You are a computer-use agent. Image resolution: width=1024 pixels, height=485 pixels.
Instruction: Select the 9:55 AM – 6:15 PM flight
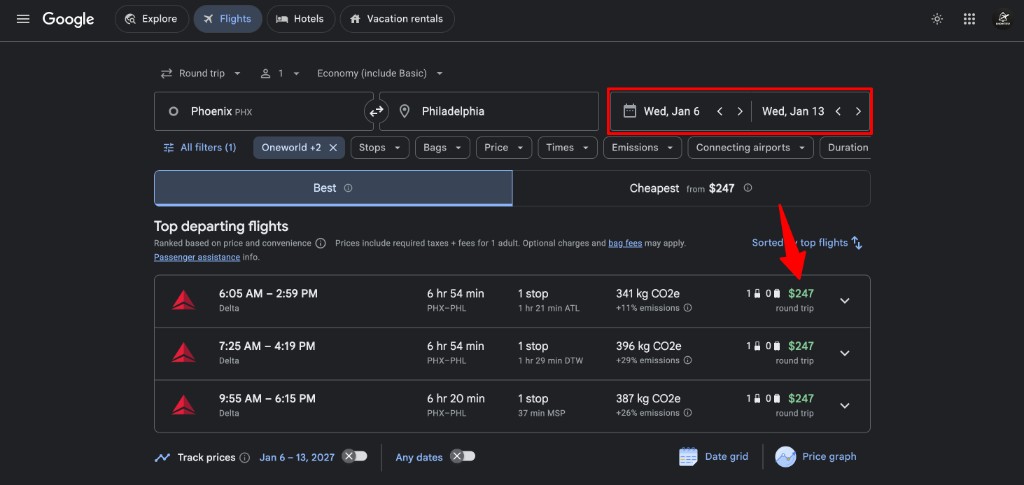(x=512, y=405)
